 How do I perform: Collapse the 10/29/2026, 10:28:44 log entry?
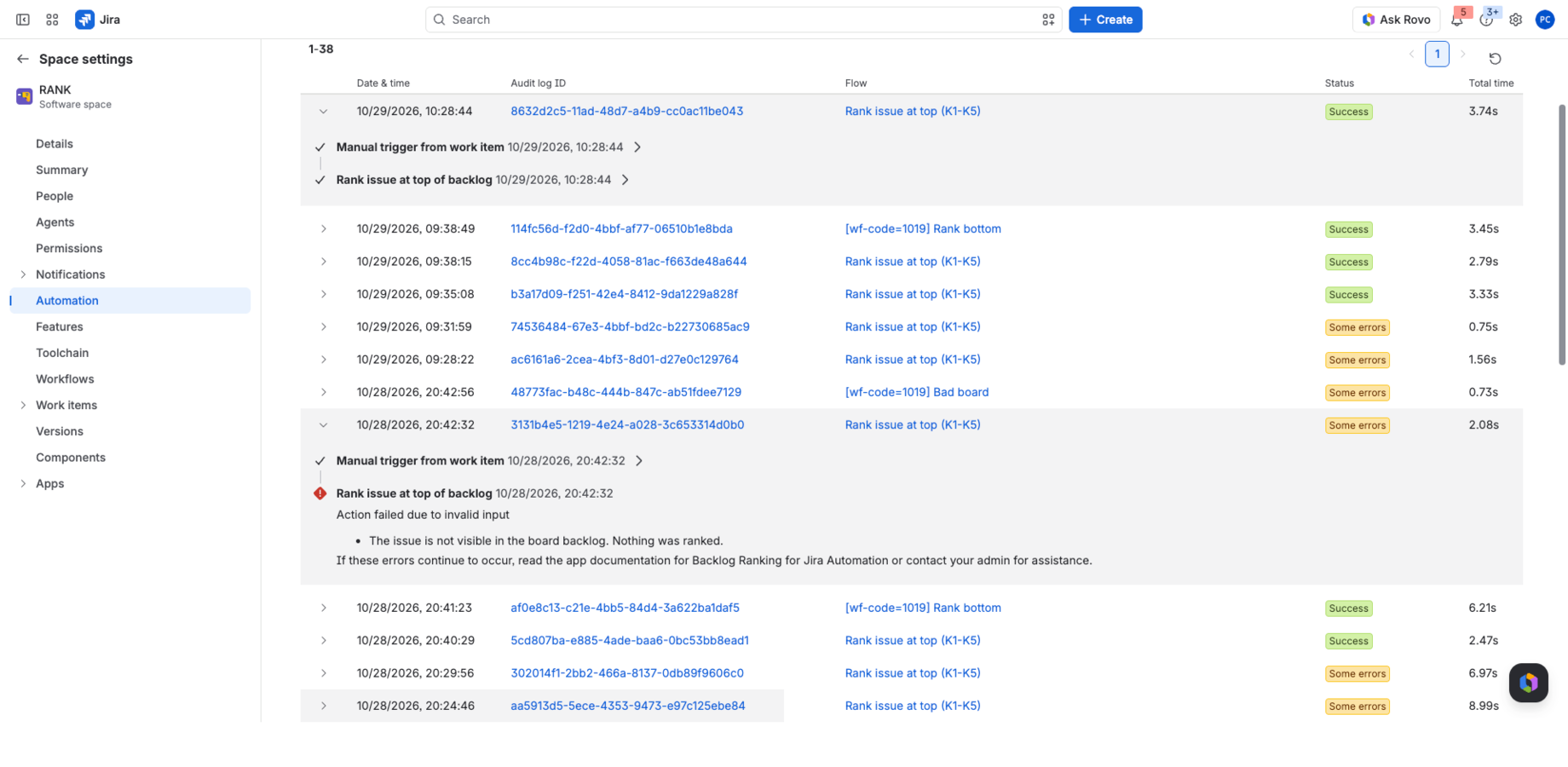coord(323,112)
